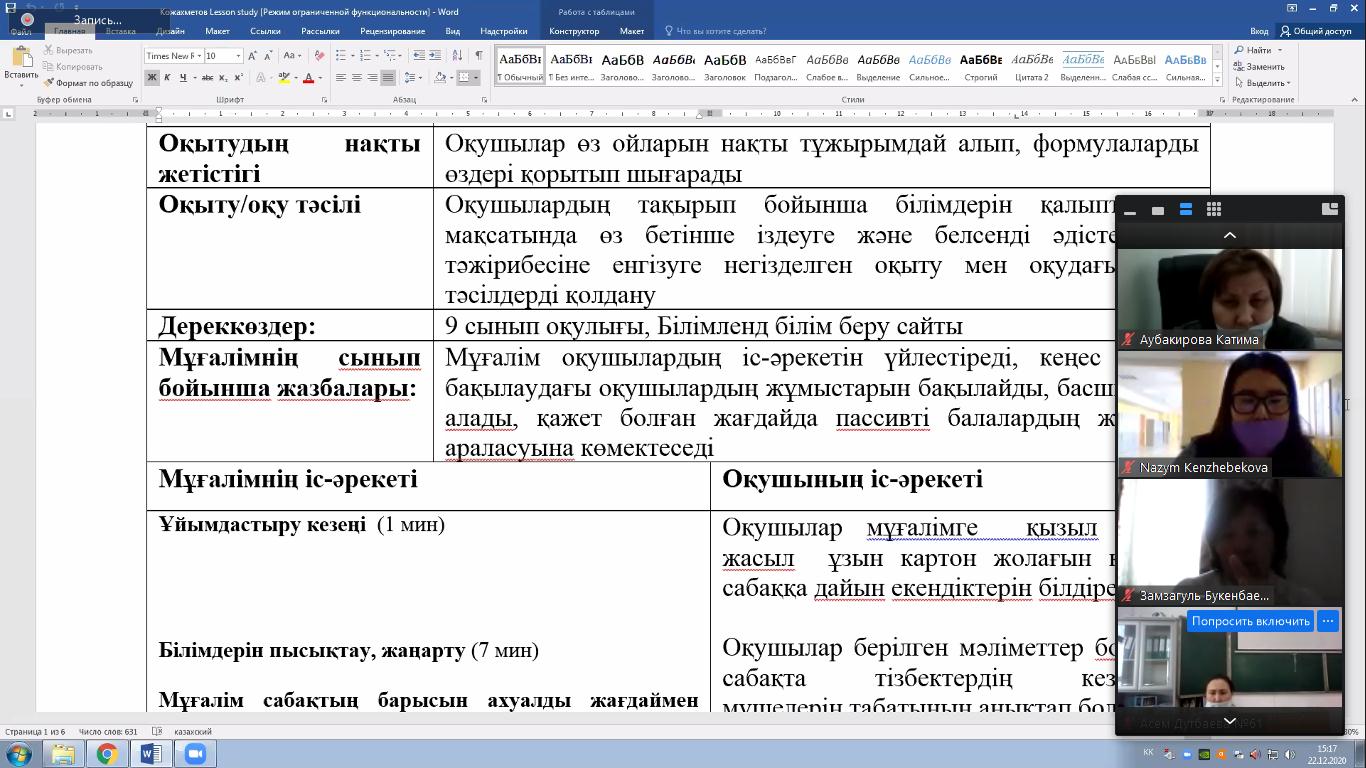Viewport: 1366px width, 768px height.
Task: Open the Рецензирование (Review) tab
Action: (x=393, y=31)
